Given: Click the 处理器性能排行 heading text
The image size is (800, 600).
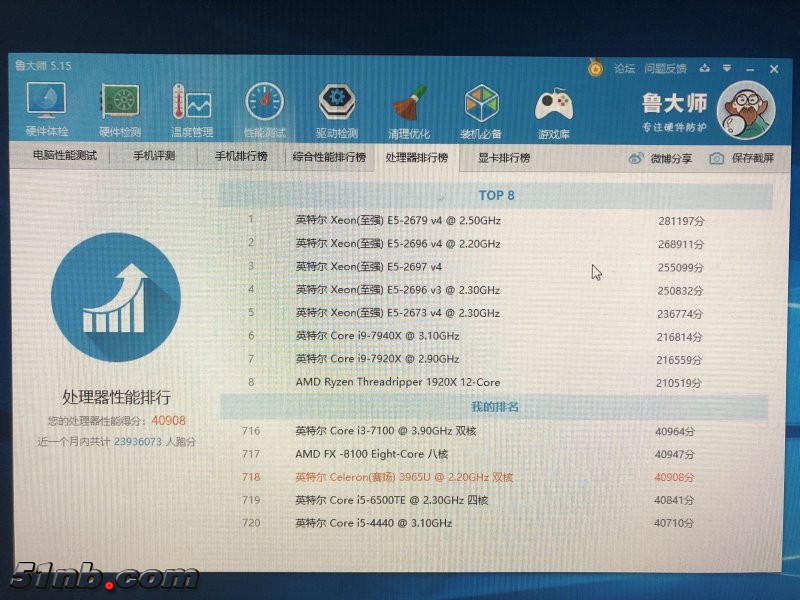Looking at the screenshot, I should pyautogui.click(x=116, y=397).
